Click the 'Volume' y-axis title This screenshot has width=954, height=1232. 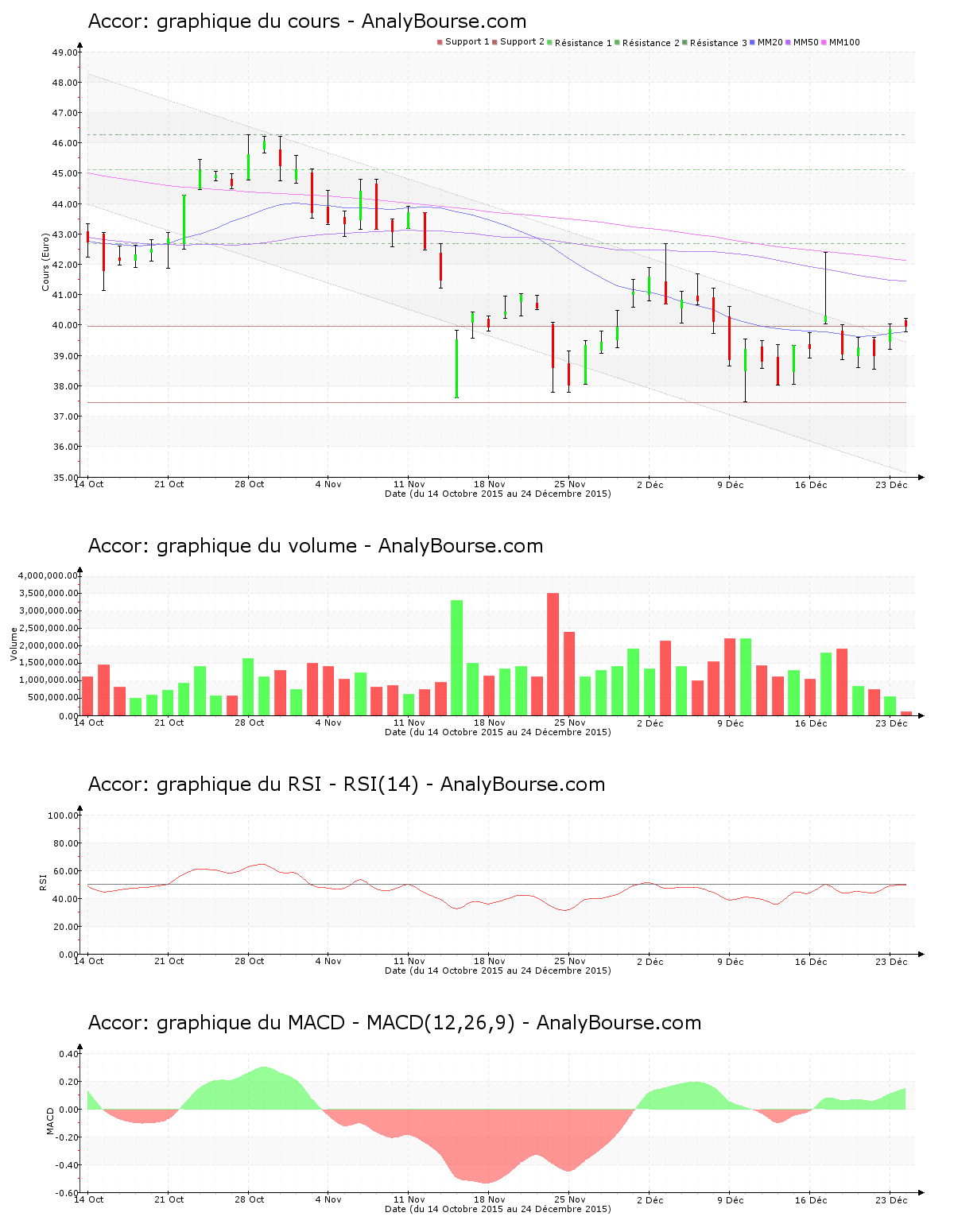[x=14, y=644]
